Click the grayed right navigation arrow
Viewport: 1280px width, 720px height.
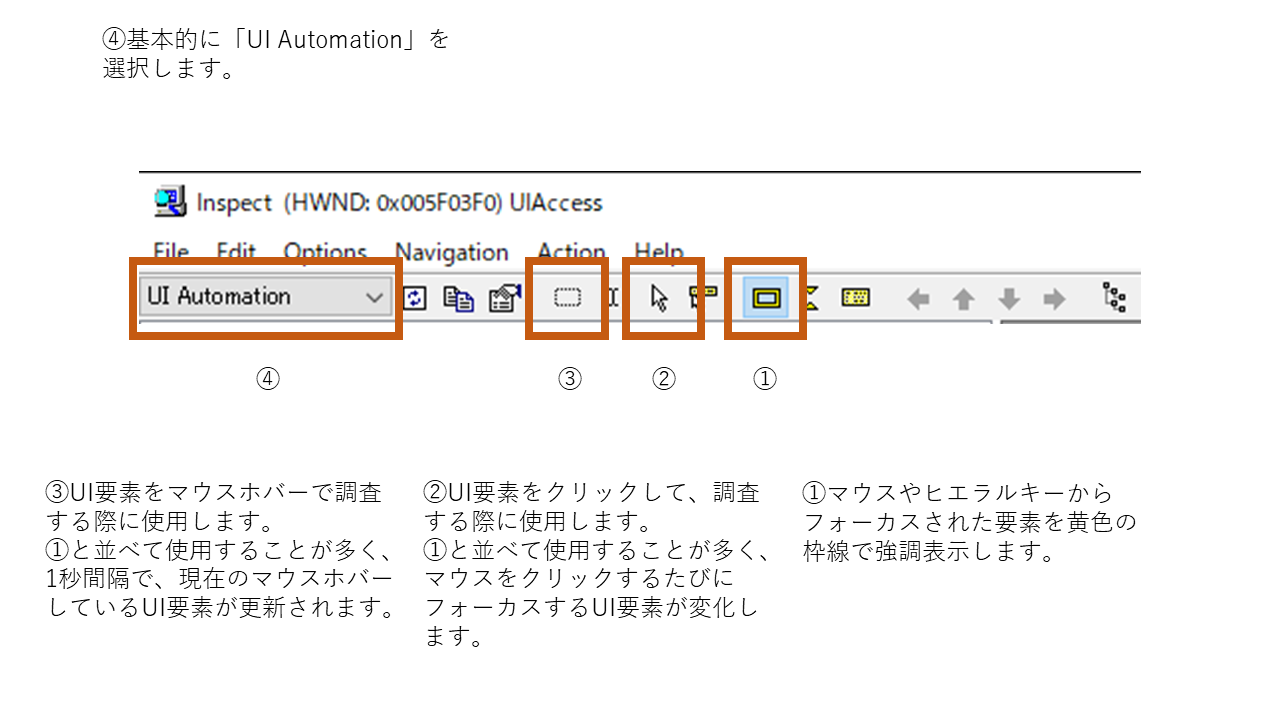[1054, 299]
